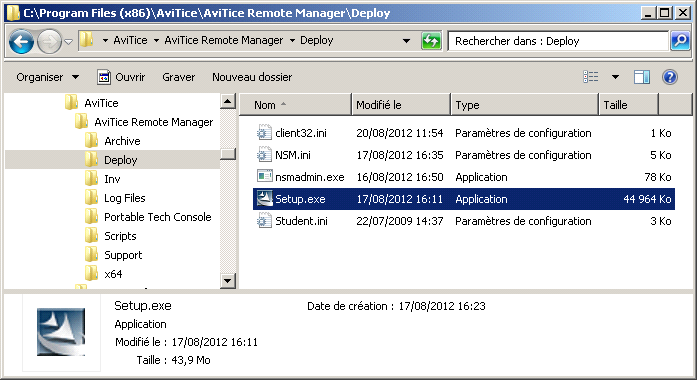Click the green refresh icon by the address bar
Image resolution: width=697 pixels, height=380 pixels.
(431, 41)
